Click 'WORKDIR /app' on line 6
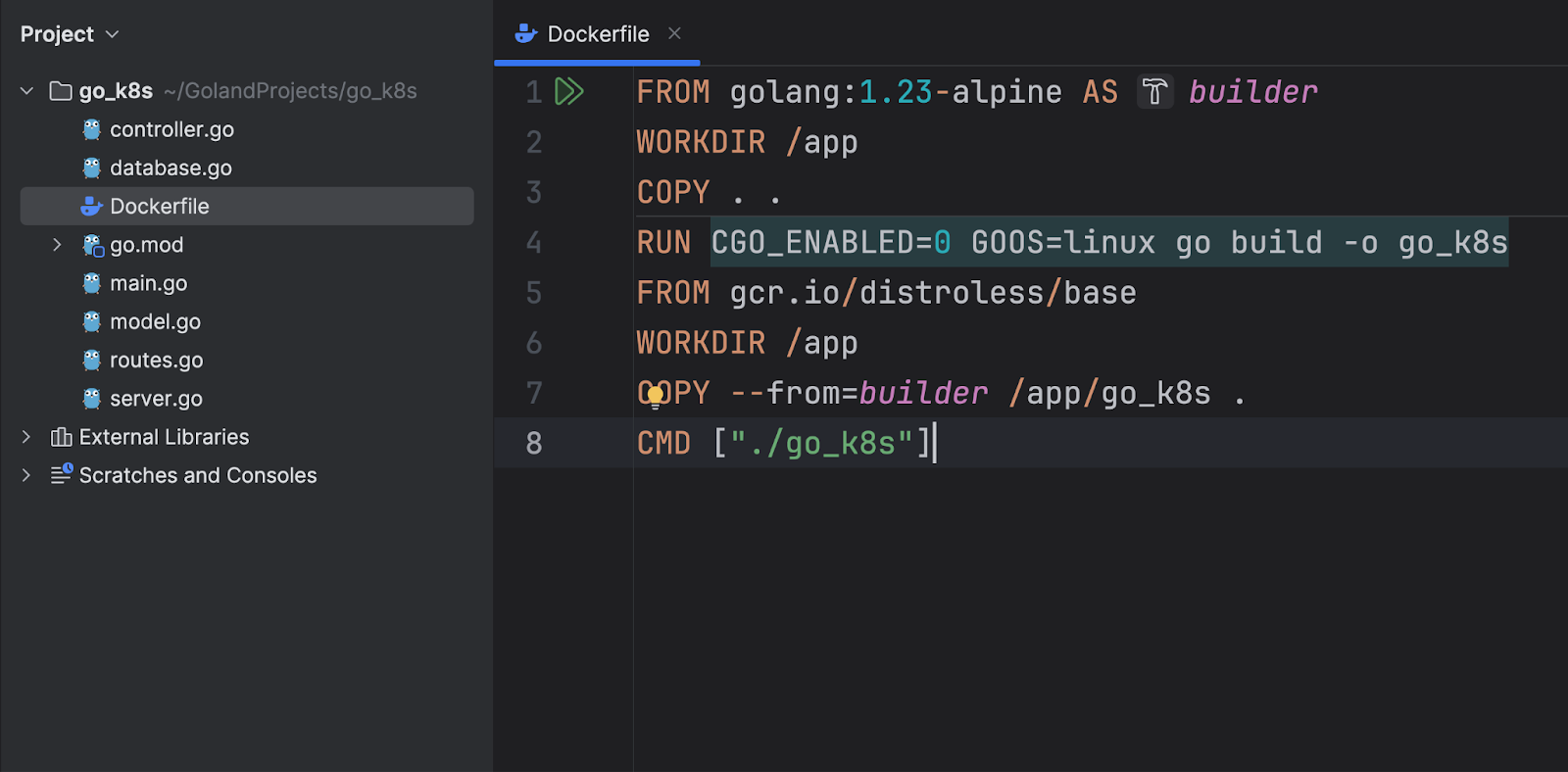The height and width of the screenshot is (772, 1568). (x=747, y=343)
